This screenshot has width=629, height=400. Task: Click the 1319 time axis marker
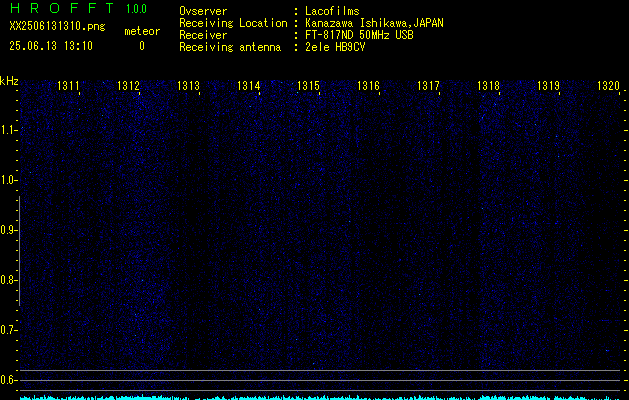[548, 85]
